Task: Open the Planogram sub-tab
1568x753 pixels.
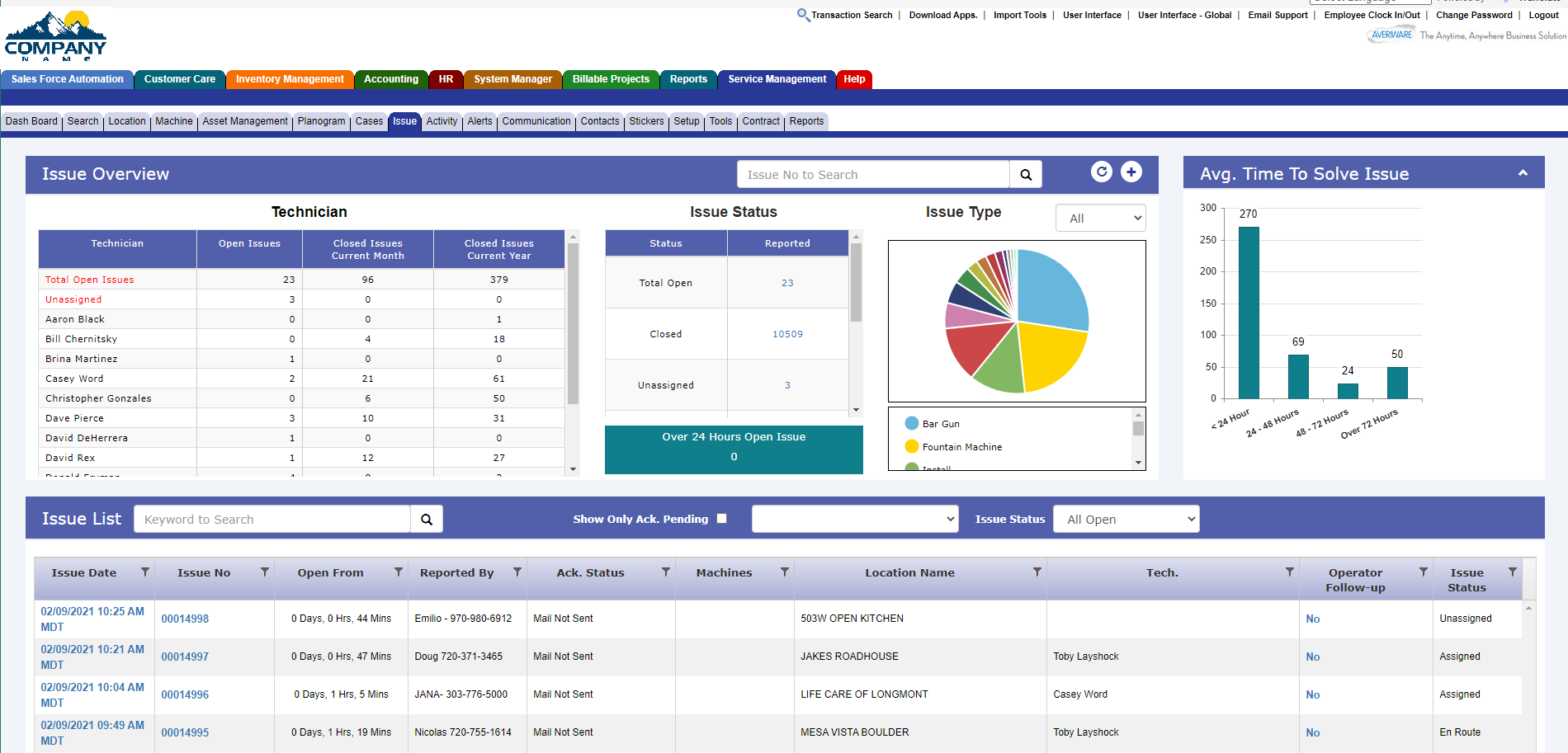Action: 321,121
